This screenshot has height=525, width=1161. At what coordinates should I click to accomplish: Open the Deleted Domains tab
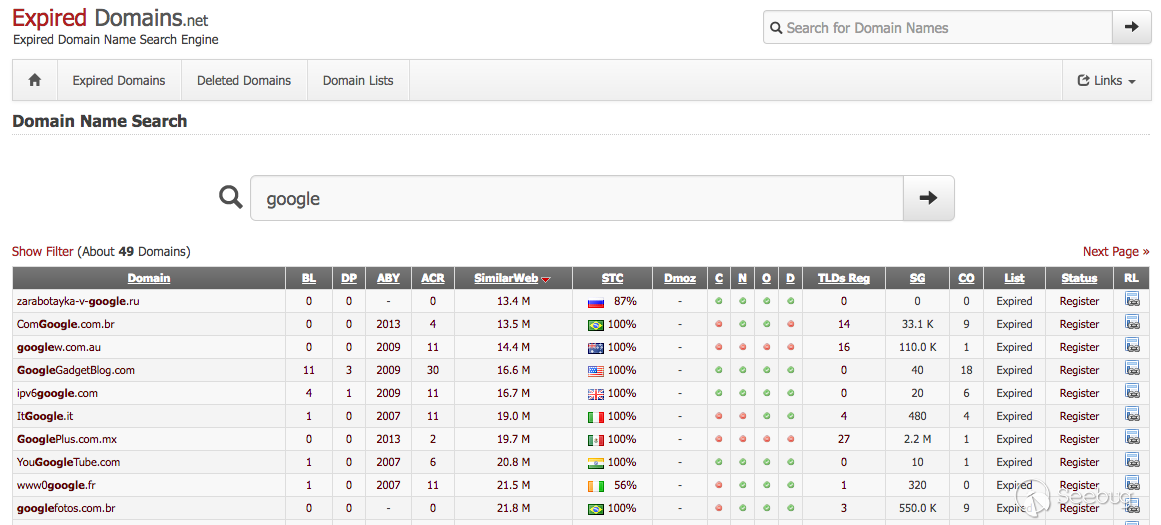(244, 81)
